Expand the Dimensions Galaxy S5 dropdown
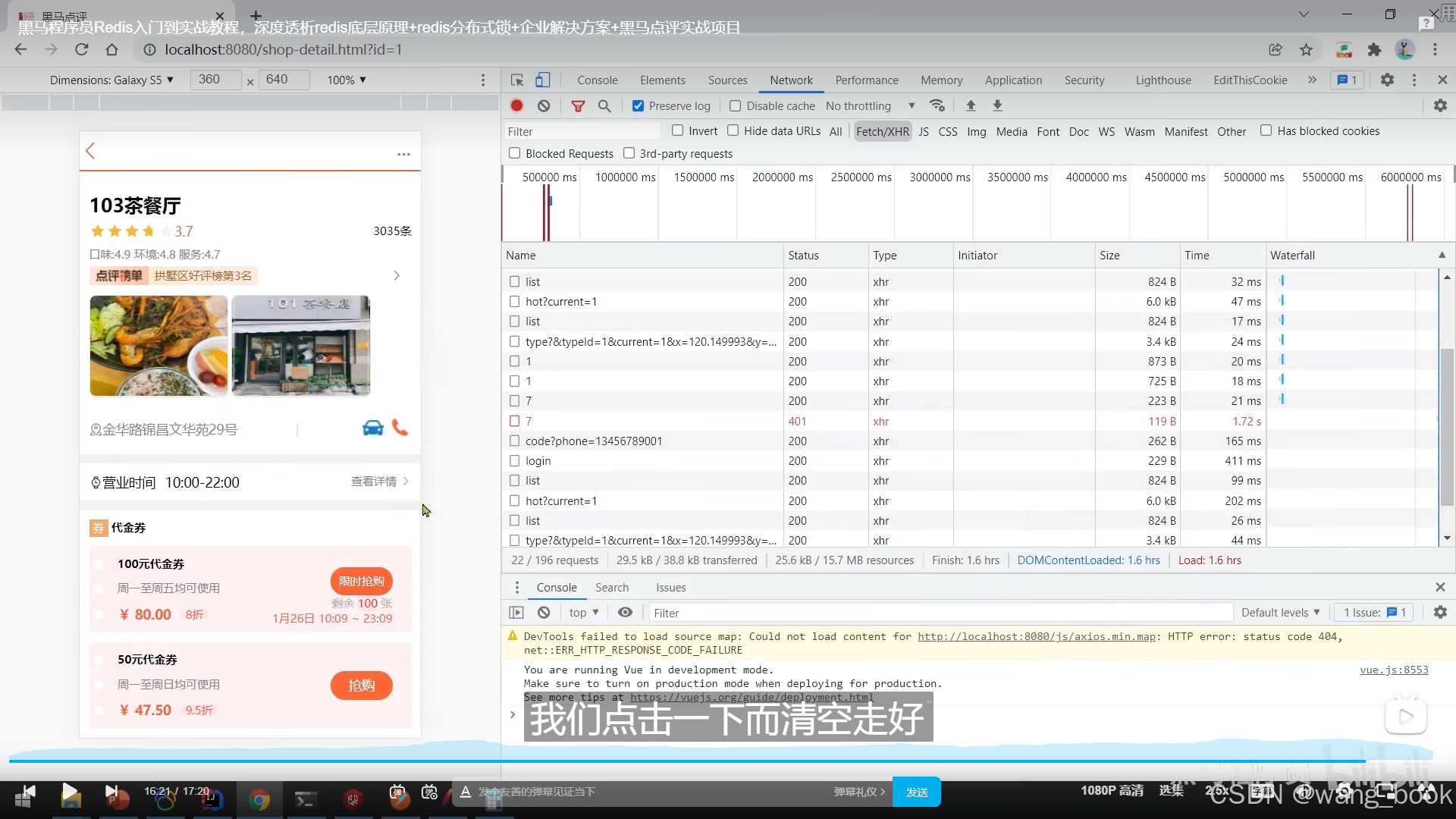 click(111, 80)
